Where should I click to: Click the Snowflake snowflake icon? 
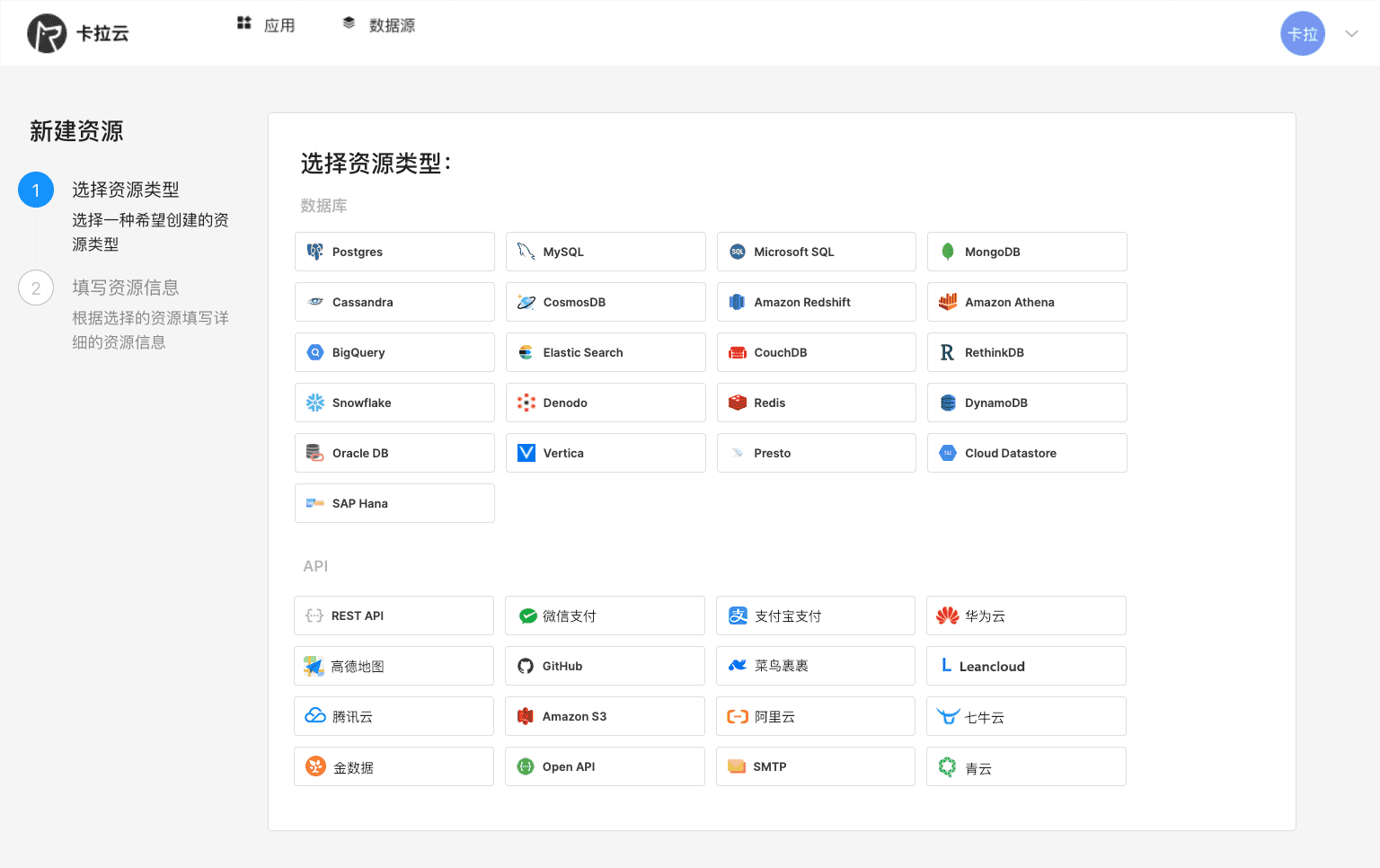[315, 403]
